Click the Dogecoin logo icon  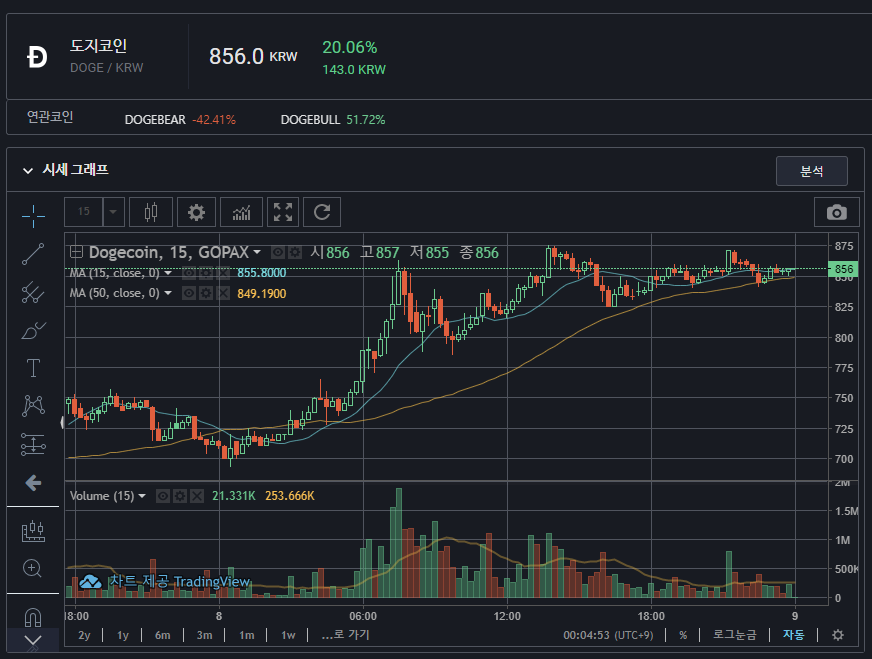point(37,57)
